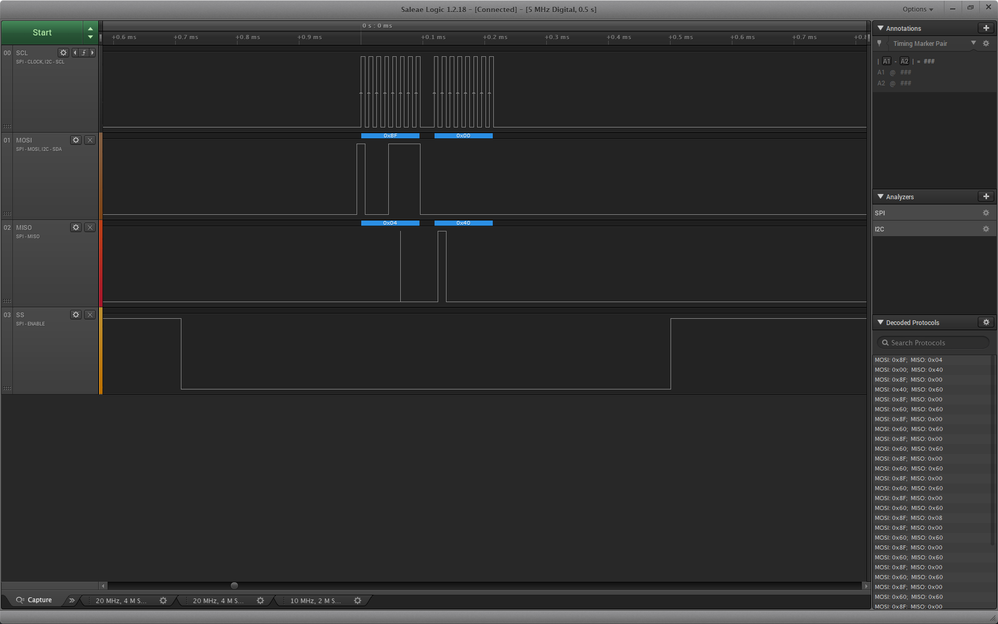Jump to previous SCL edge arrow

(x=75, y=53)
